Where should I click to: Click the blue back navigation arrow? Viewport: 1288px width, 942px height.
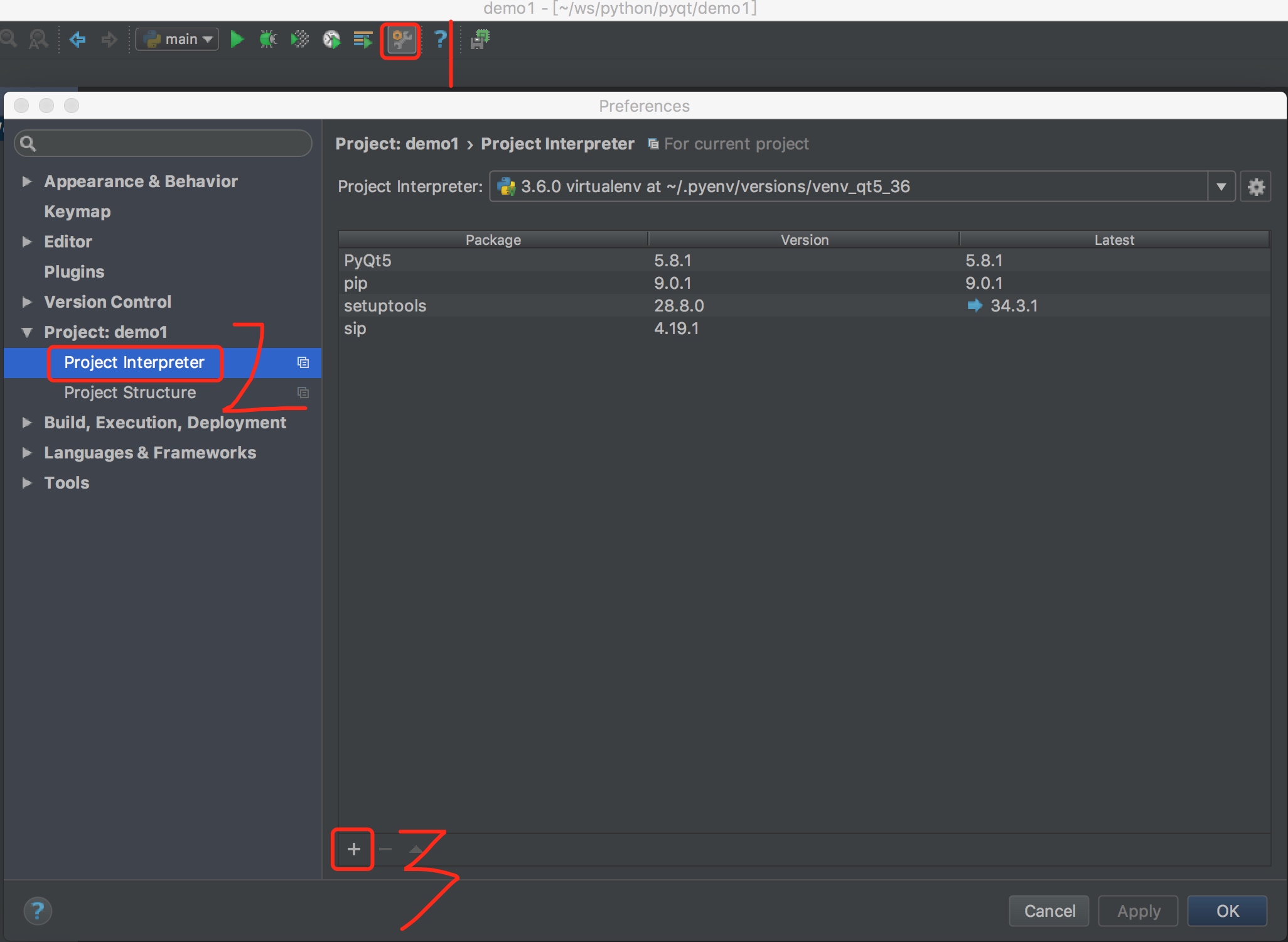(77, 40)
